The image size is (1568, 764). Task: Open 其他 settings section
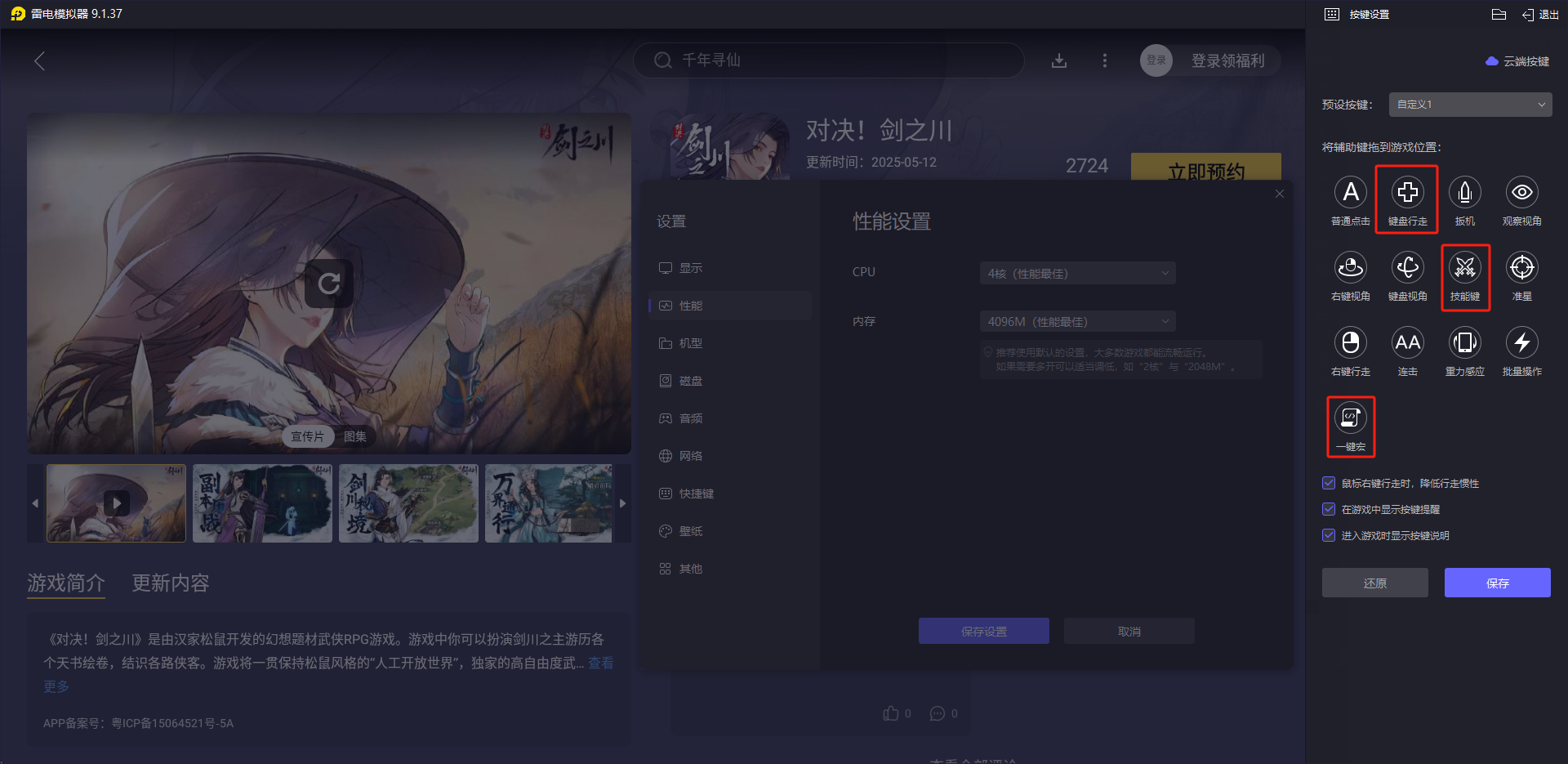[730, 569]
